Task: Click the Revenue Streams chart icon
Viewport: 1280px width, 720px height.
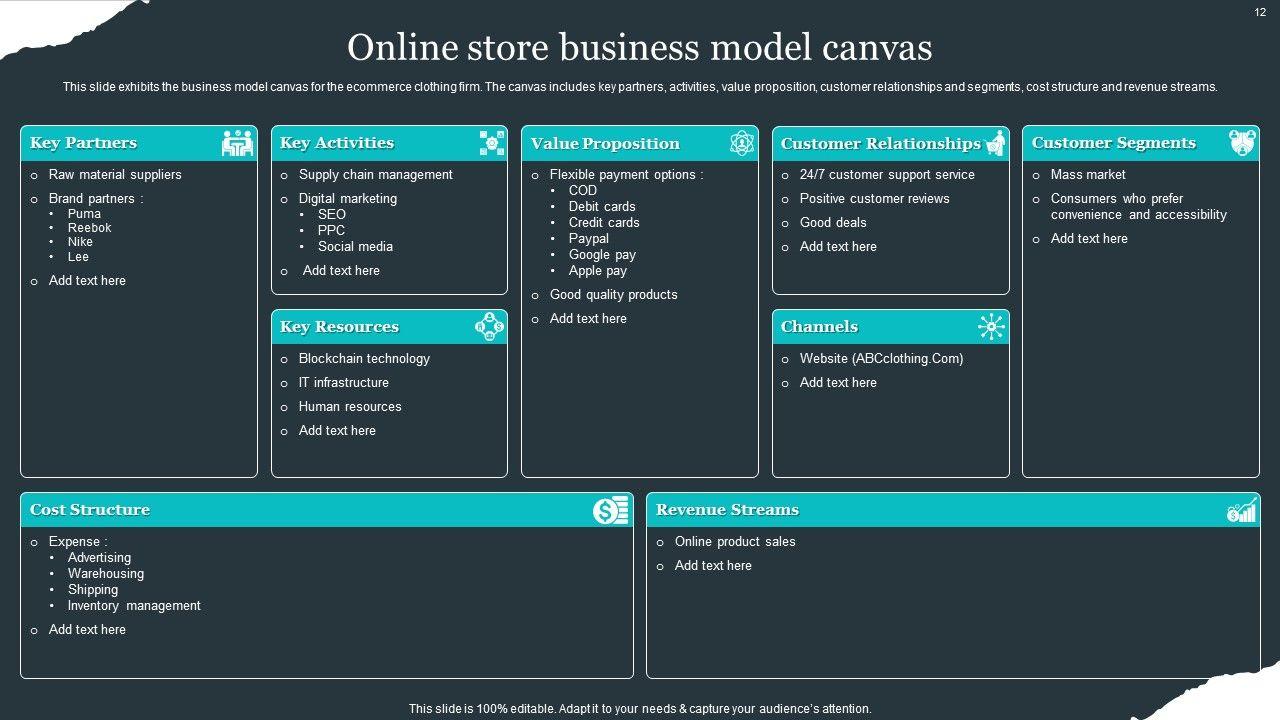Action: [x=1242, y=510]
